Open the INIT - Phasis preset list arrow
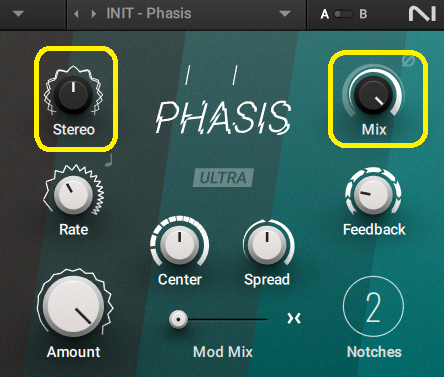The width and height of the screenshot is (444, 377). (284, 14)
